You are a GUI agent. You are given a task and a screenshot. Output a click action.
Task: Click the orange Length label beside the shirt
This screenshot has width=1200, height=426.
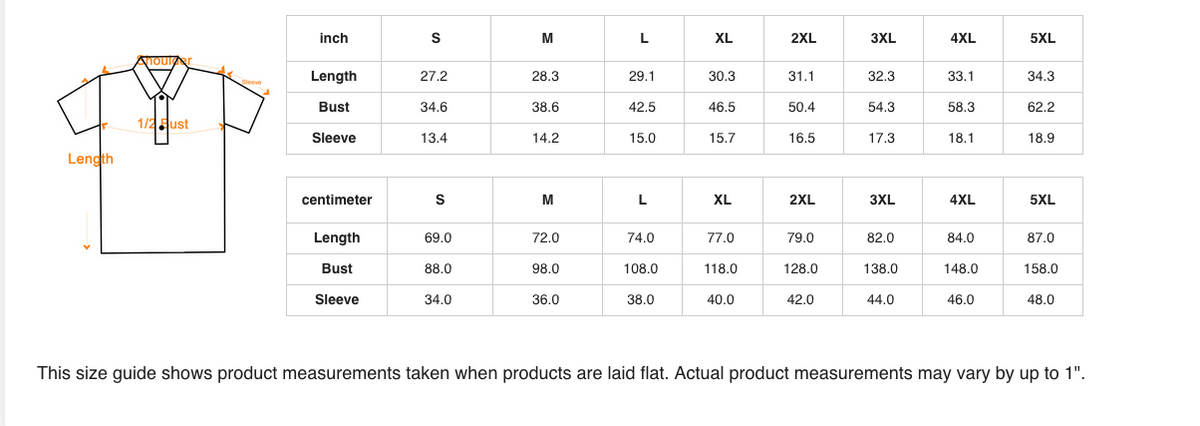click(x=90, y=159)
